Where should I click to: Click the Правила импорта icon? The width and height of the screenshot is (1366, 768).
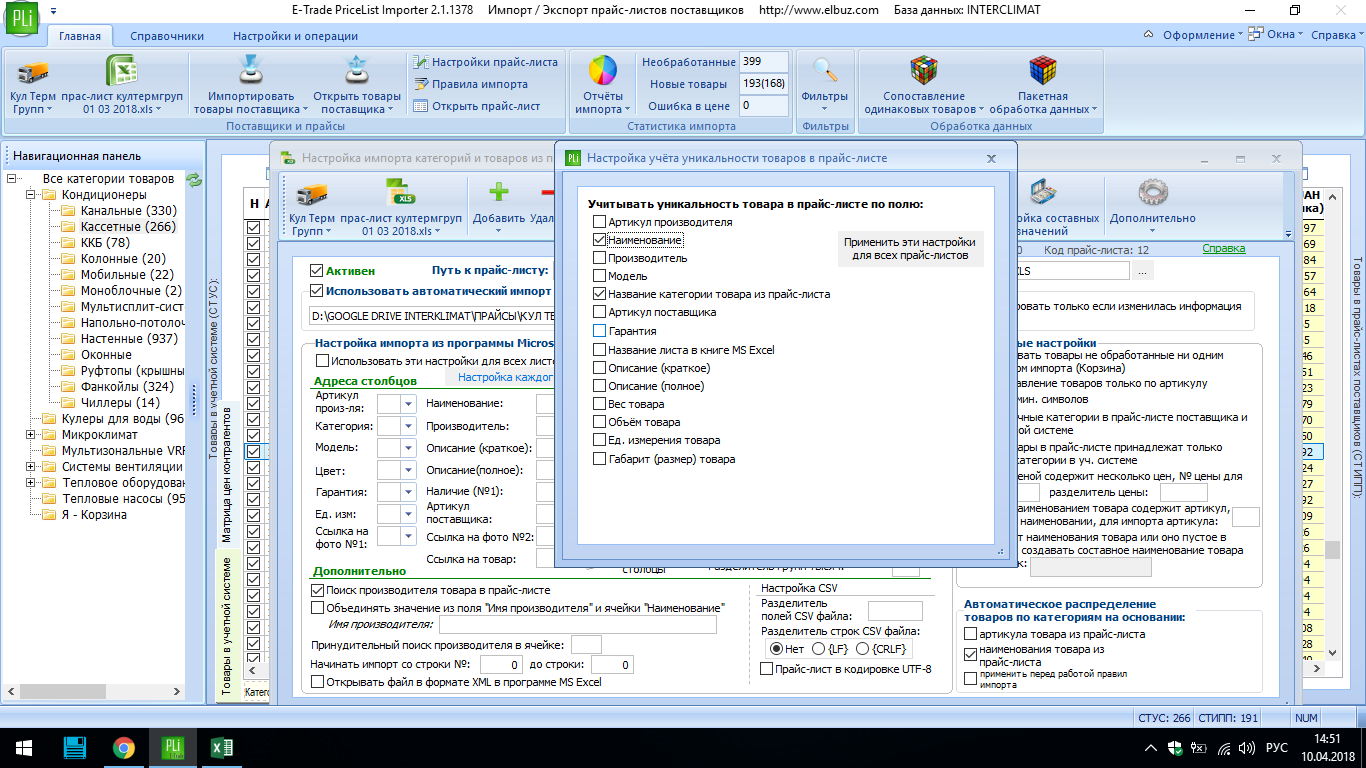(422, 84)
